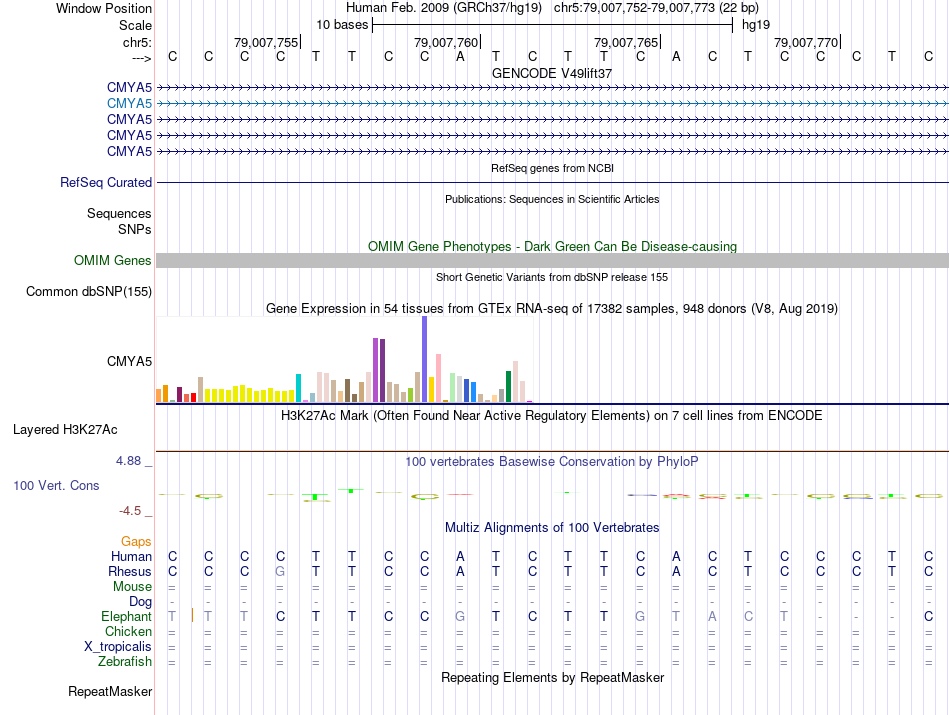Image resolution: width=950 pixels, height=715 pixels.
Task: Click the Zebrafish species label
Action: tap(125, 662)
